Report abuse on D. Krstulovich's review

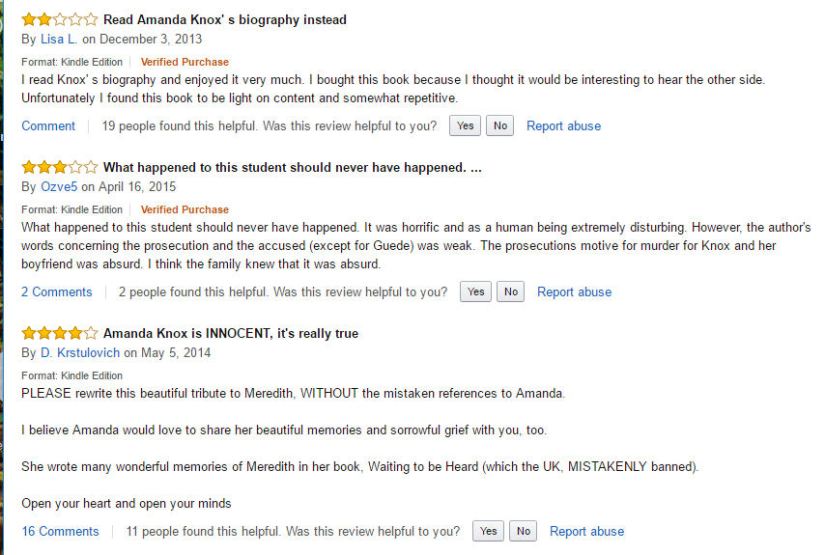(587, 531)
